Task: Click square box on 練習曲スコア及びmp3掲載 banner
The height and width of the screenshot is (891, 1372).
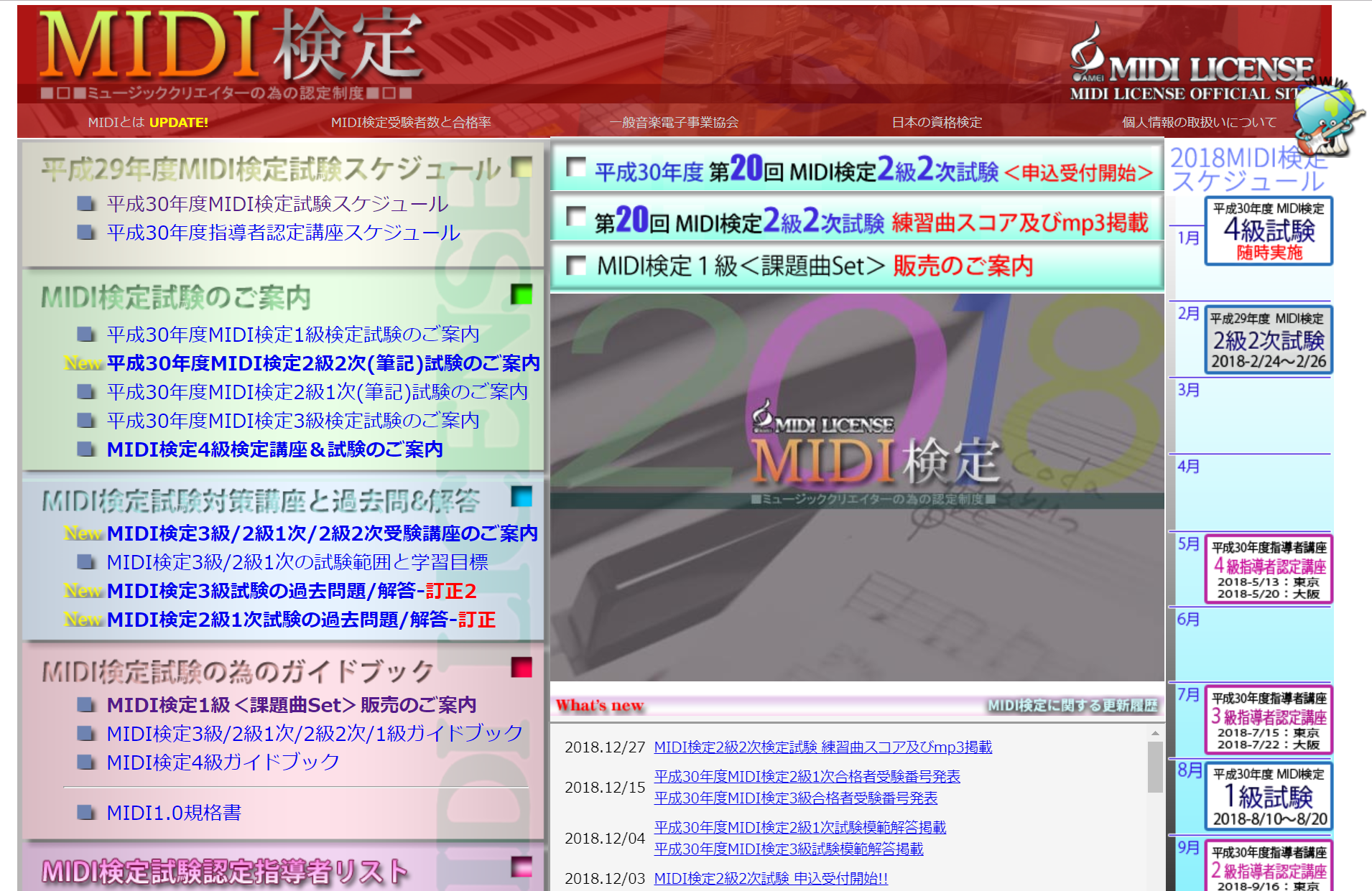Action: pyautogui.click(x=576, y=216)
